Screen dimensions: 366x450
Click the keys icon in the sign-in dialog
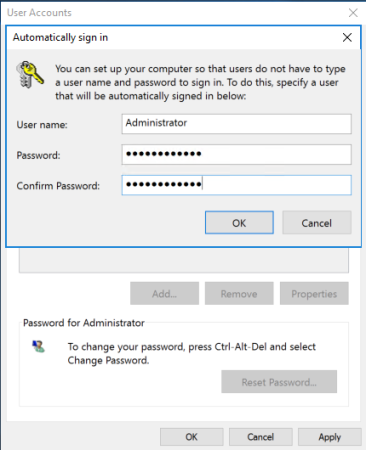click(x=30, y=74)
